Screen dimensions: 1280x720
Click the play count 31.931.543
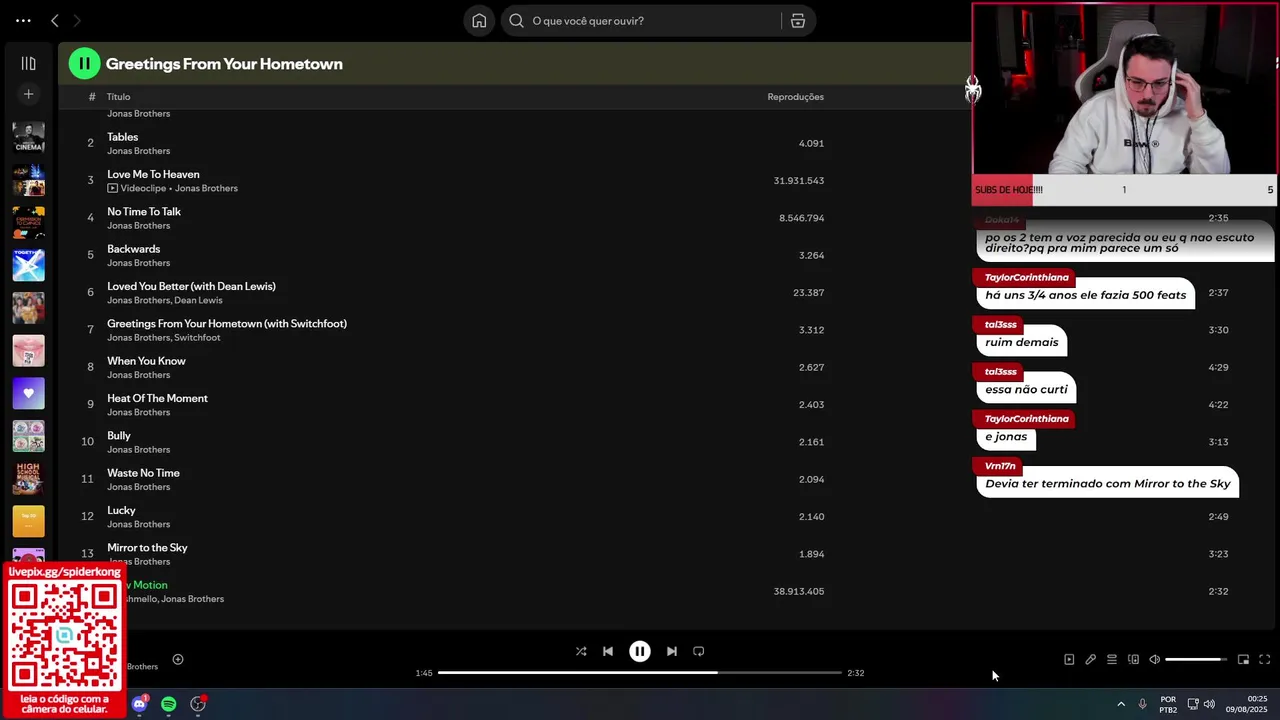click(798, 181)
